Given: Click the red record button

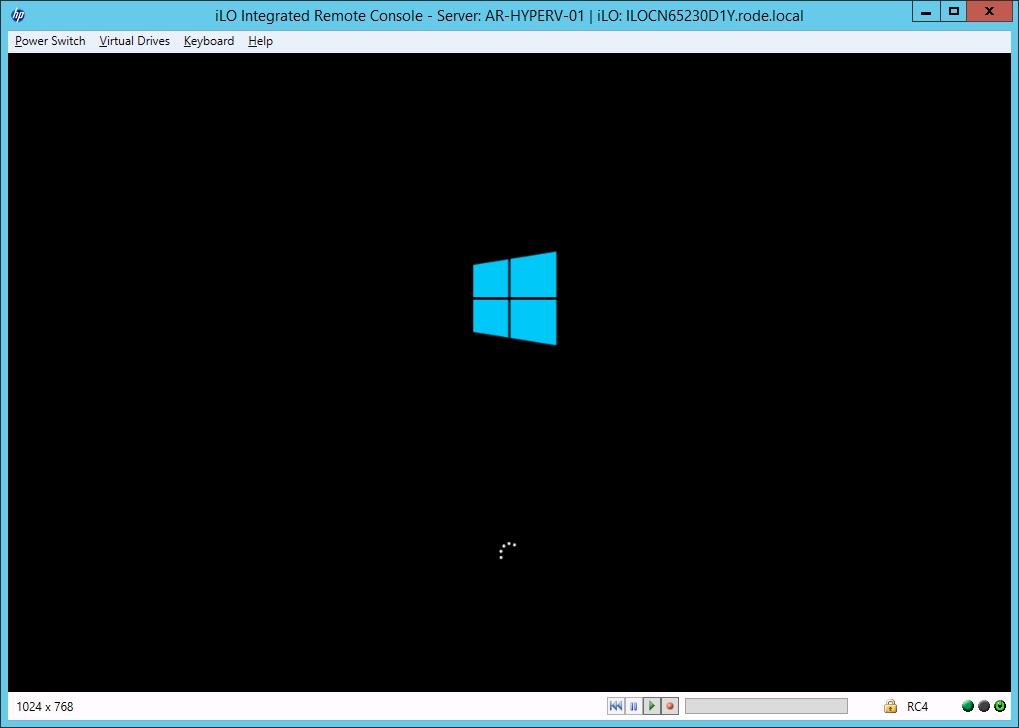Looking at the screenshot, I should (670, 706).
